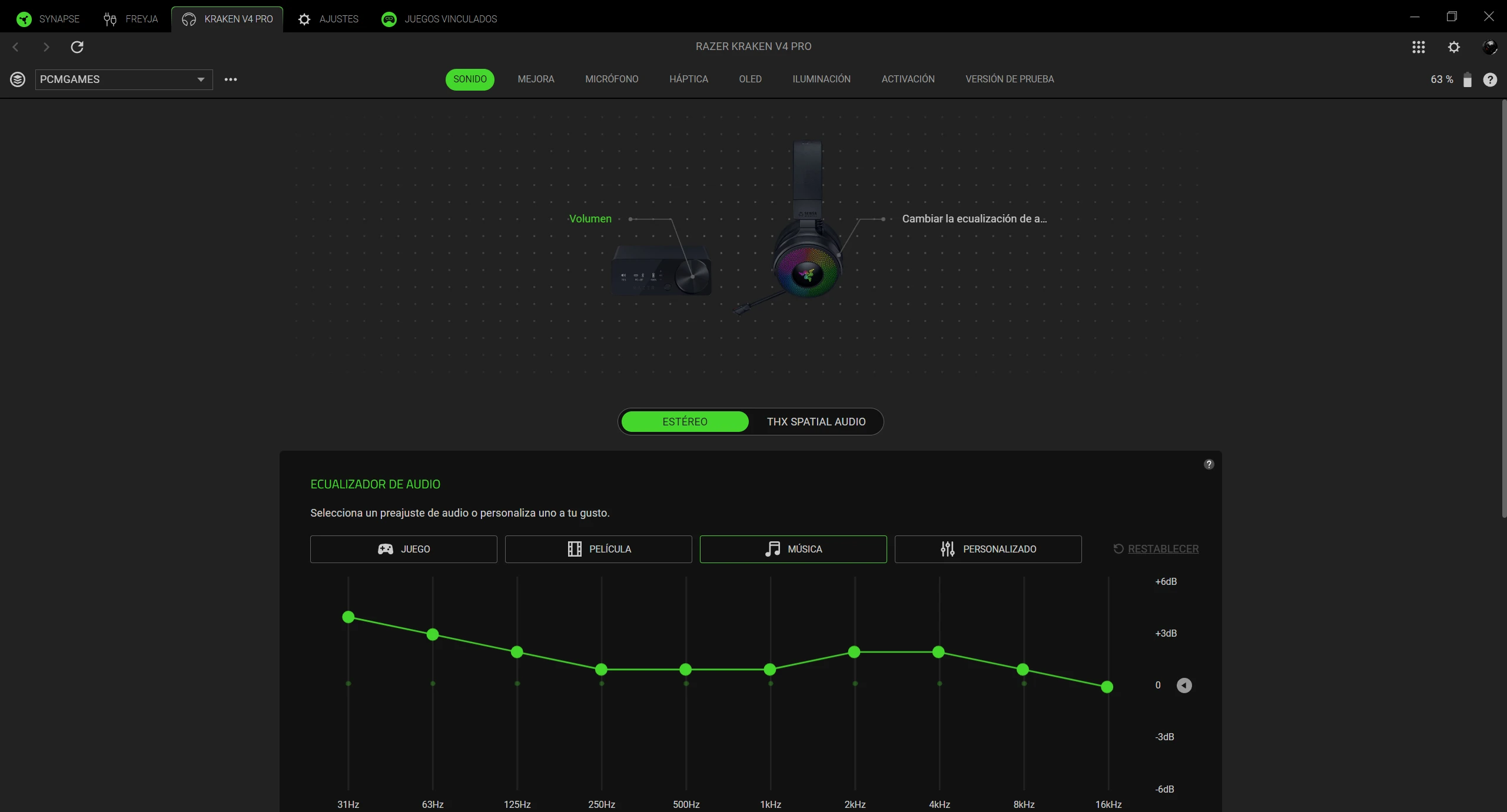Switch to the Freyja device tab

point(131,19)
